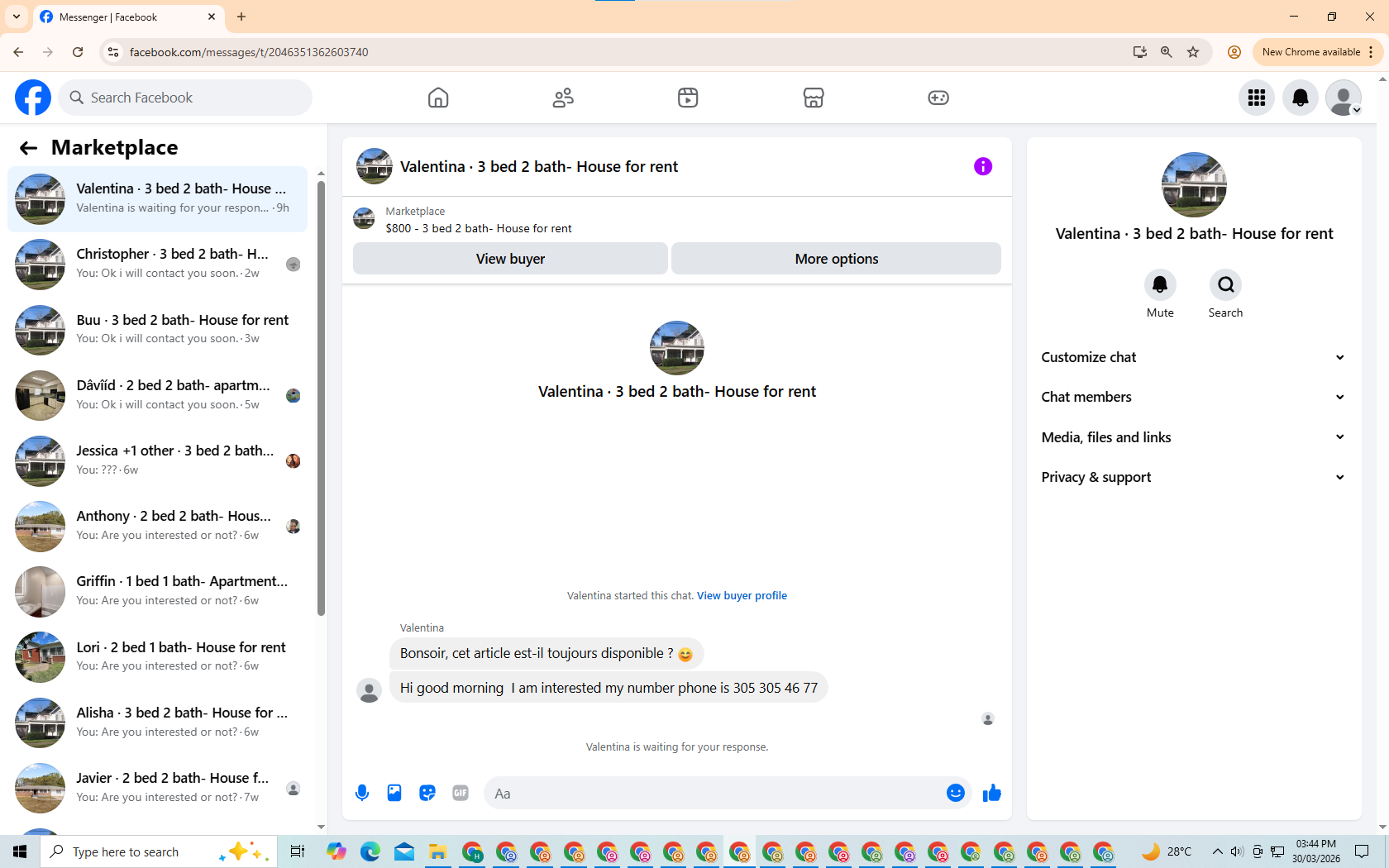The height and width of the screenshot is (868, 1389).
Task: Expand Chat members section
Action: click(x=1193, y=397)
